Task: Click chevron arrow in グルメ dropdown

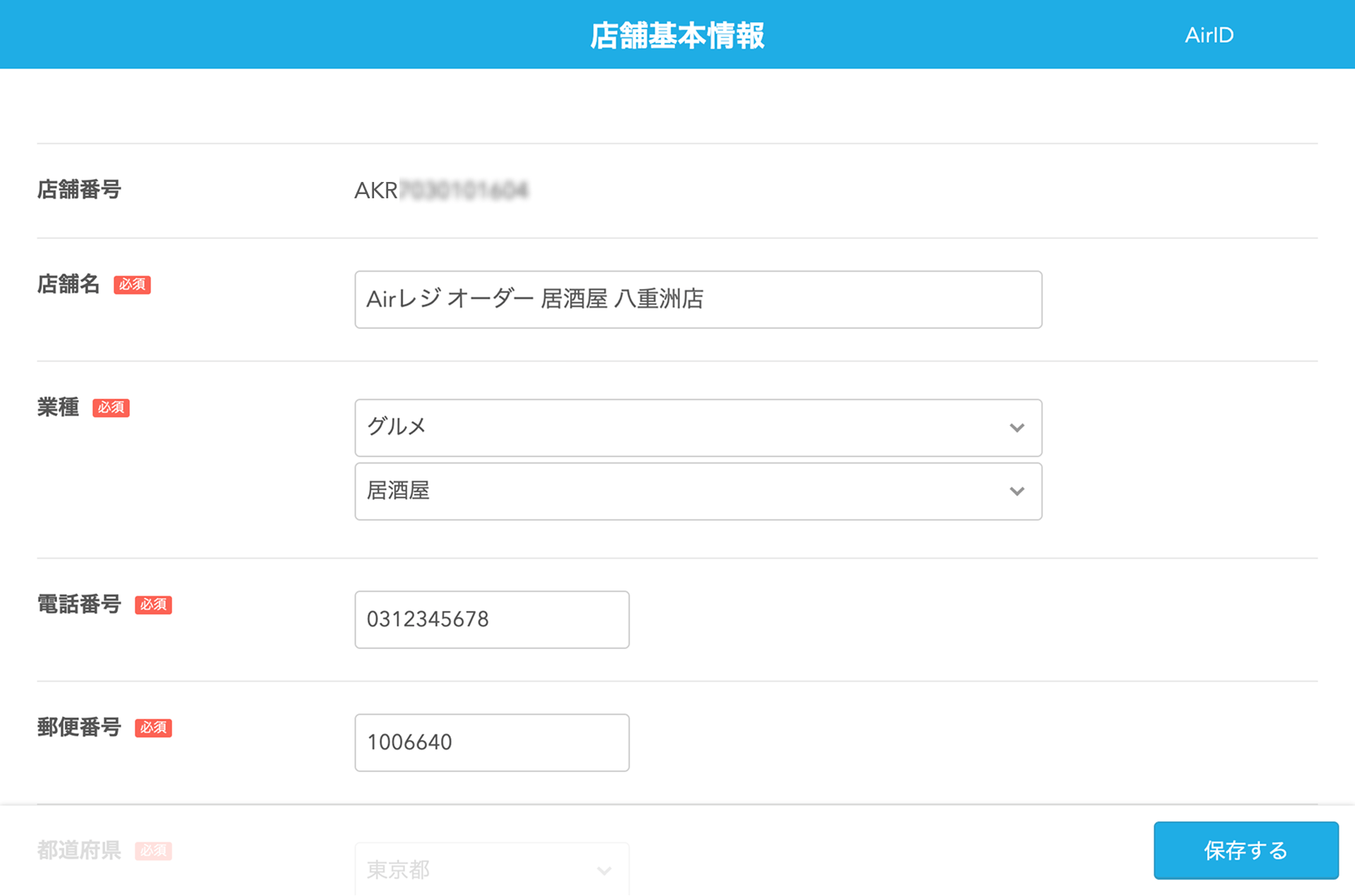Action: [x=1017, y=428]
